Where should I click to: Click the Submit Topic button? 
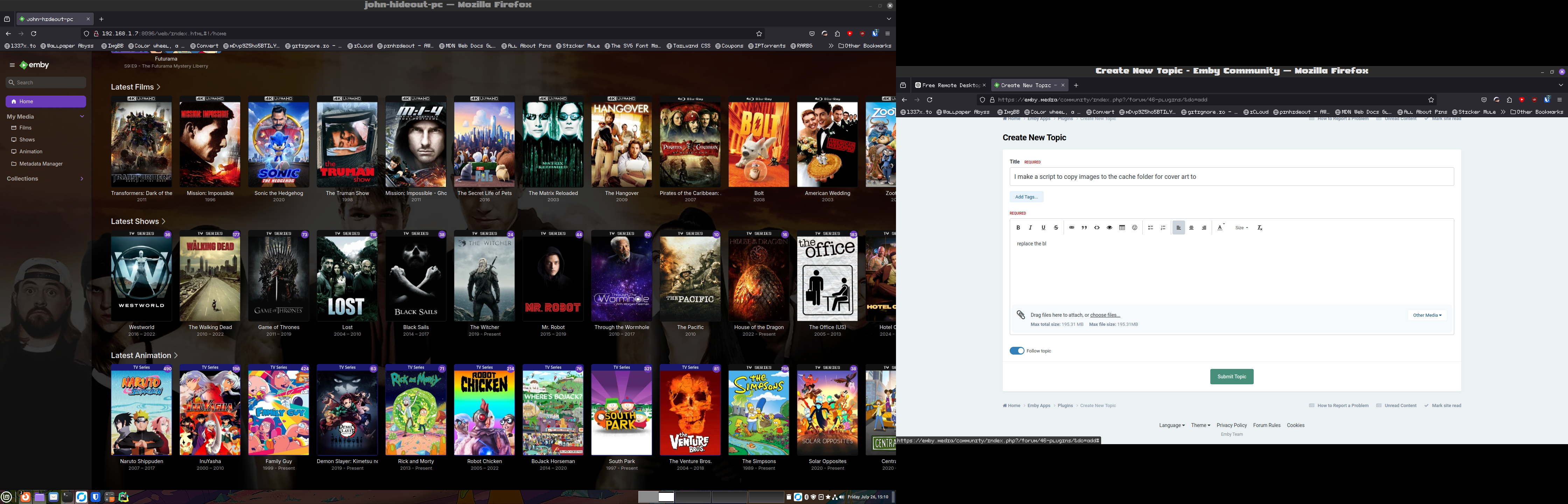click(x=1231, y=377)
